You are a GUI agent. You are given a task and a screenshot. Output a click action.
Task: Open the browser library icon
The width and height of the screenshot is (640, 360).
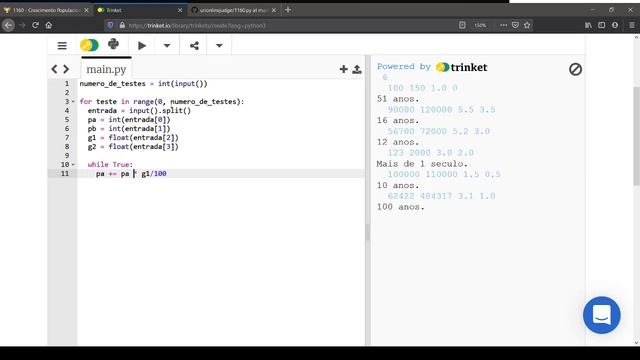588,25
